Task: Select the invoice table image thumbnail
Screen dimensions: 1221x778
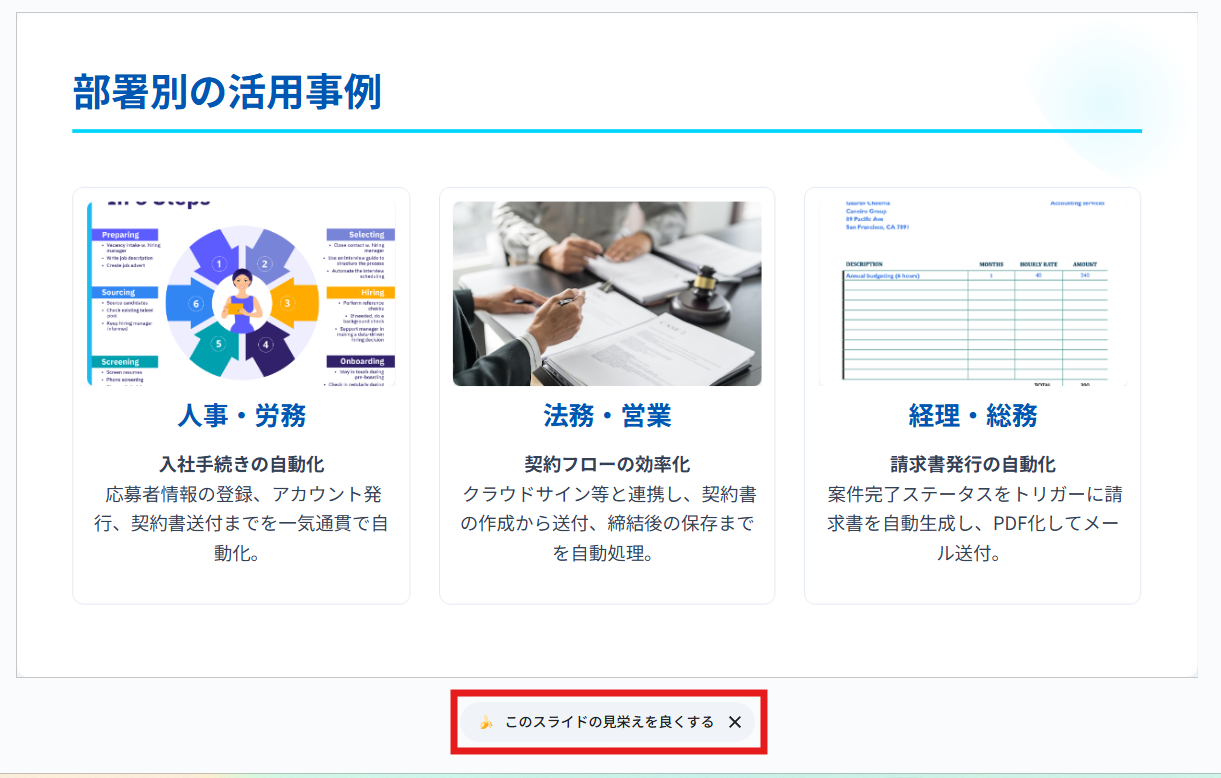Action: pos(973,294)
